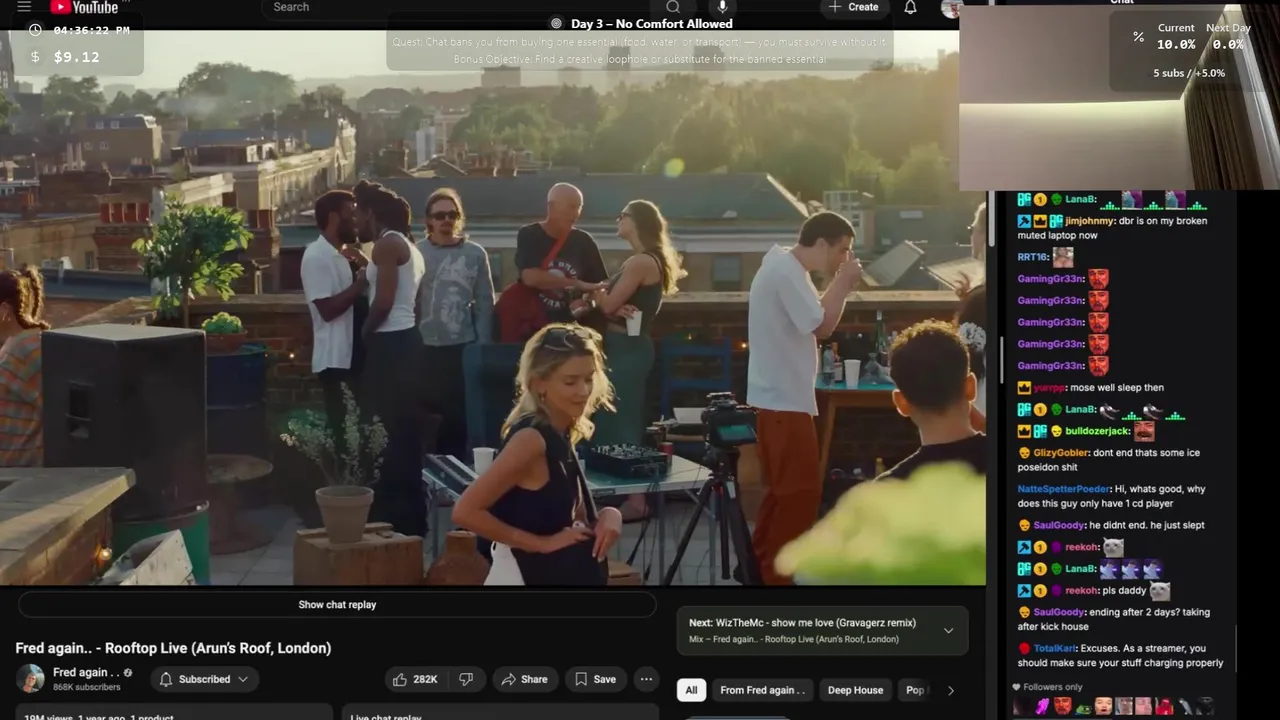This screenshot has height=720, width=1280.
Task: Click the Next Day 0.0% value
Action: pyautogui.click(x=1228, y=44)
